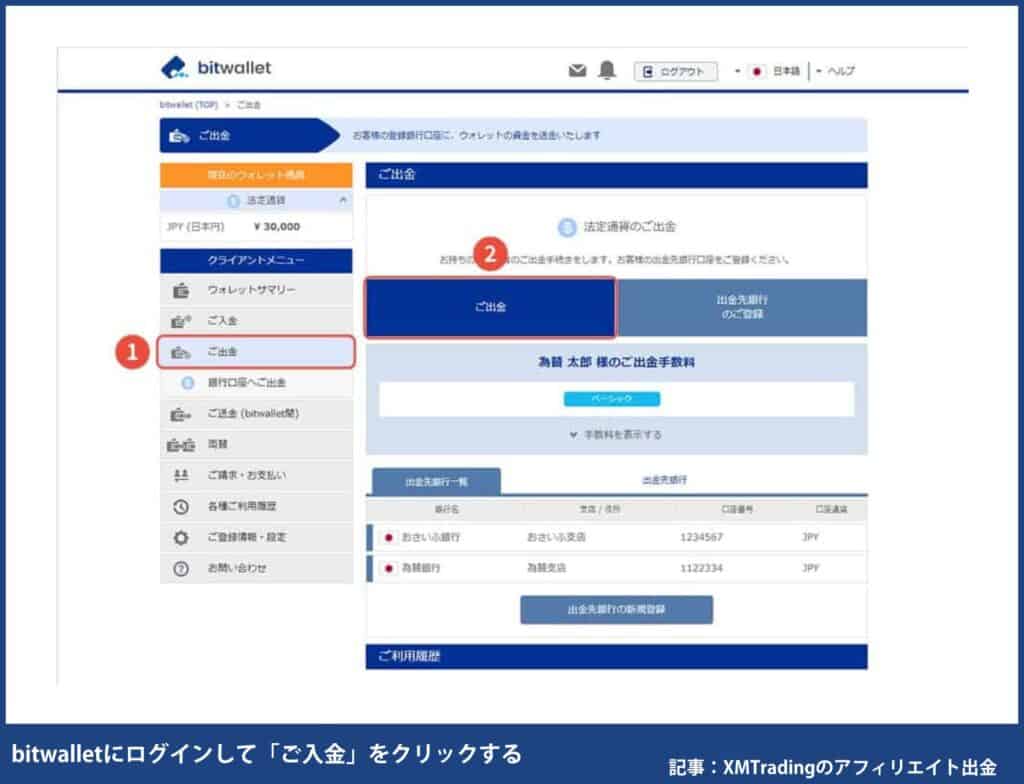Click the billing people icon in sidebar
The image size is (1024, 784).
pyautogui.click(x=181, y=476)
